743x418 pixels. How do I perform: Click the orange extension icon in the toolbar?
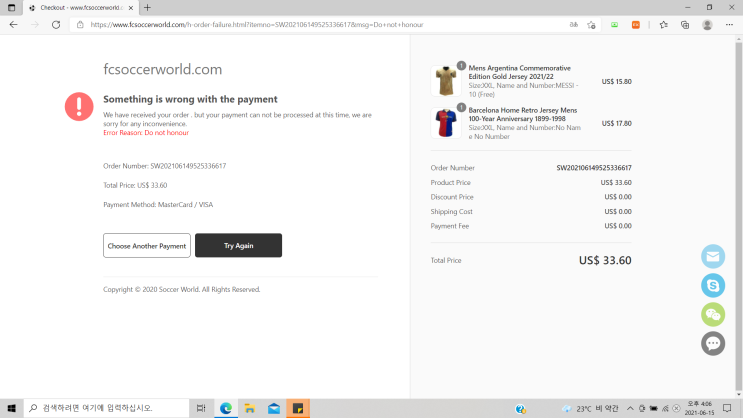(x=636, y=25)
